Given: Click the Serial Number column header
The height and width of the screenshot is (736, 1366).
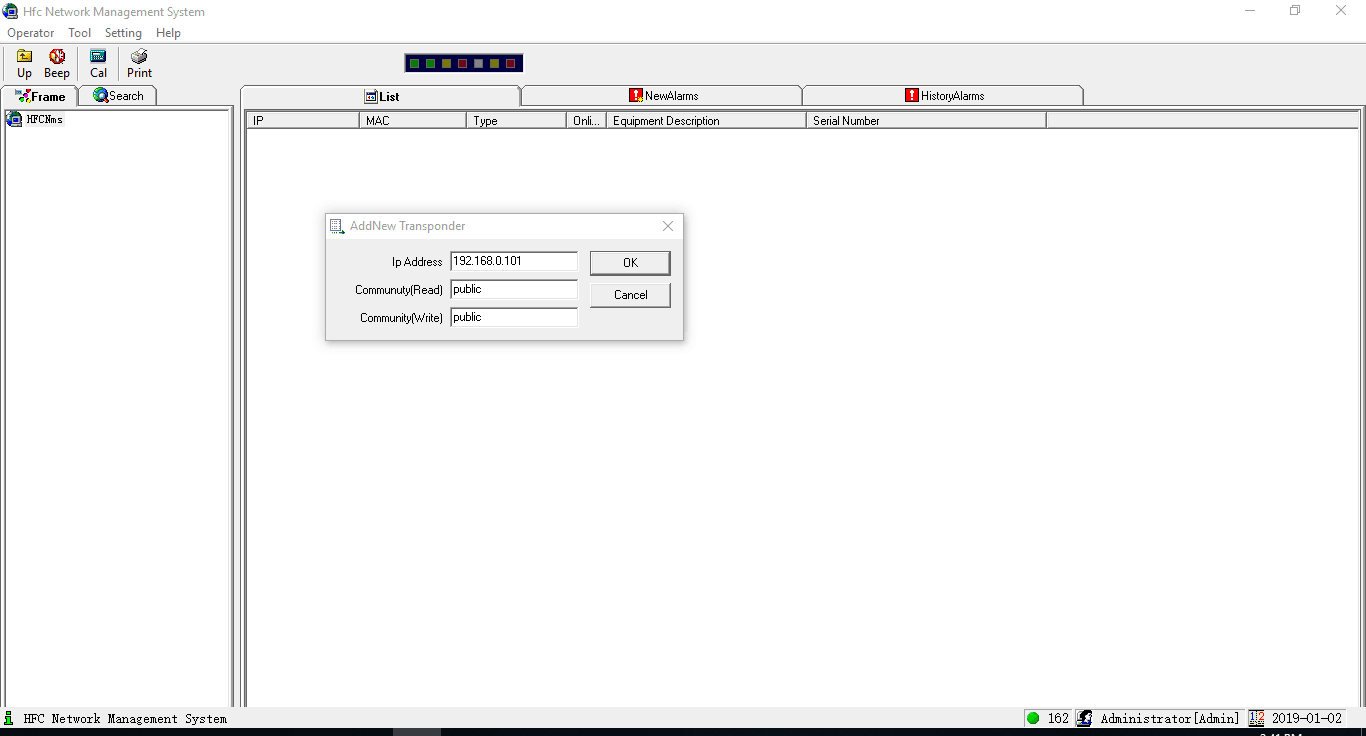Looking at the screenshot, I should [x=926, y=120].
